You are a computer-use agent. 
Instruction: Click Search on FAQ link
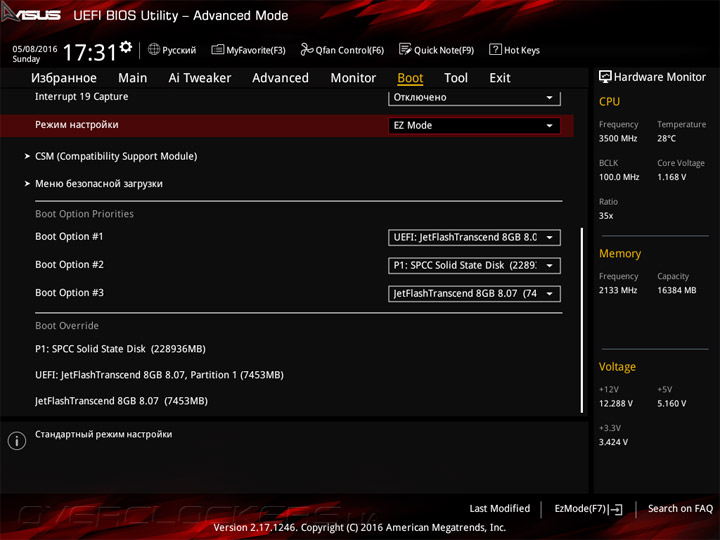[x=680, y=509]
